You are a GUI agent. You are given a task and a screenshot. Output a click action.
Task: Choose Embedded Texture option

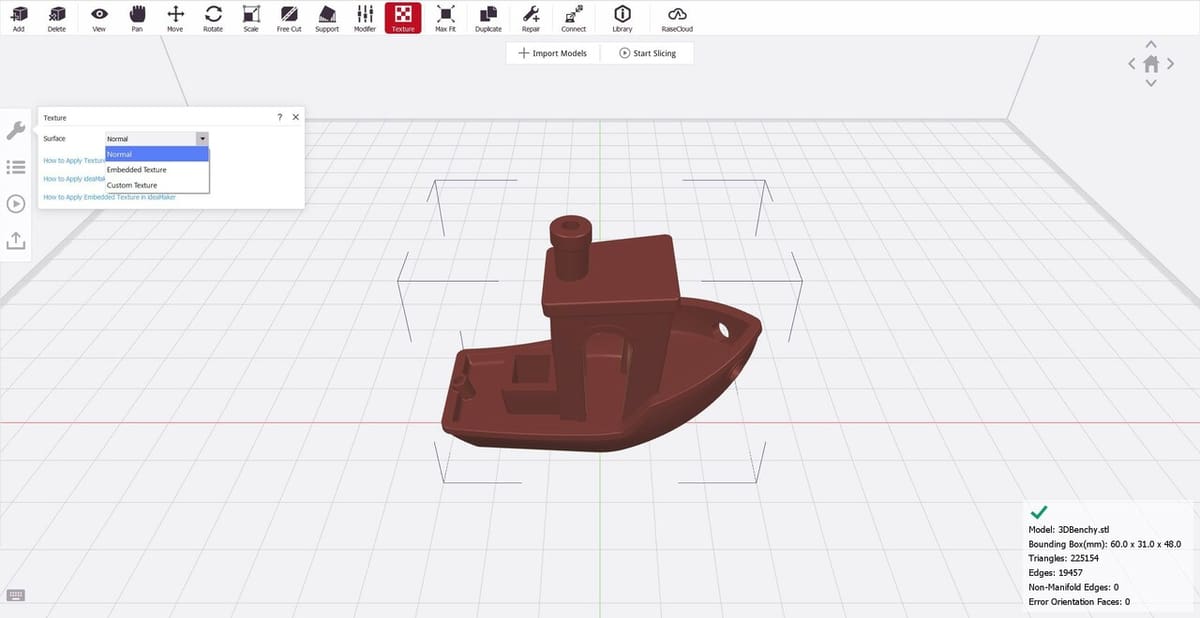(157, 170)
